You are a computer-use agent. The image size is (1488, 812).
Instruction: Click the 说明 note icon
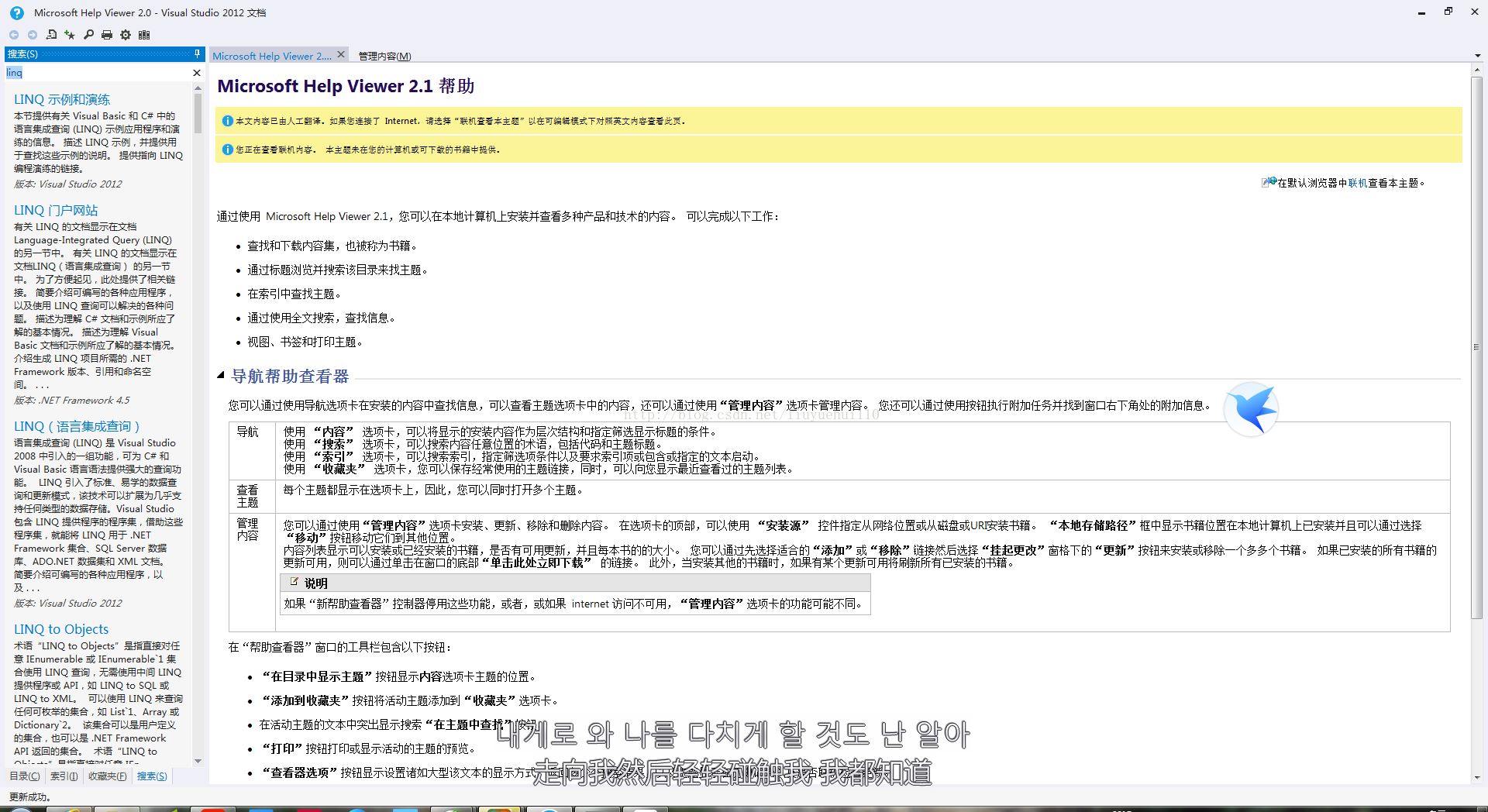[x=294, y=582]
